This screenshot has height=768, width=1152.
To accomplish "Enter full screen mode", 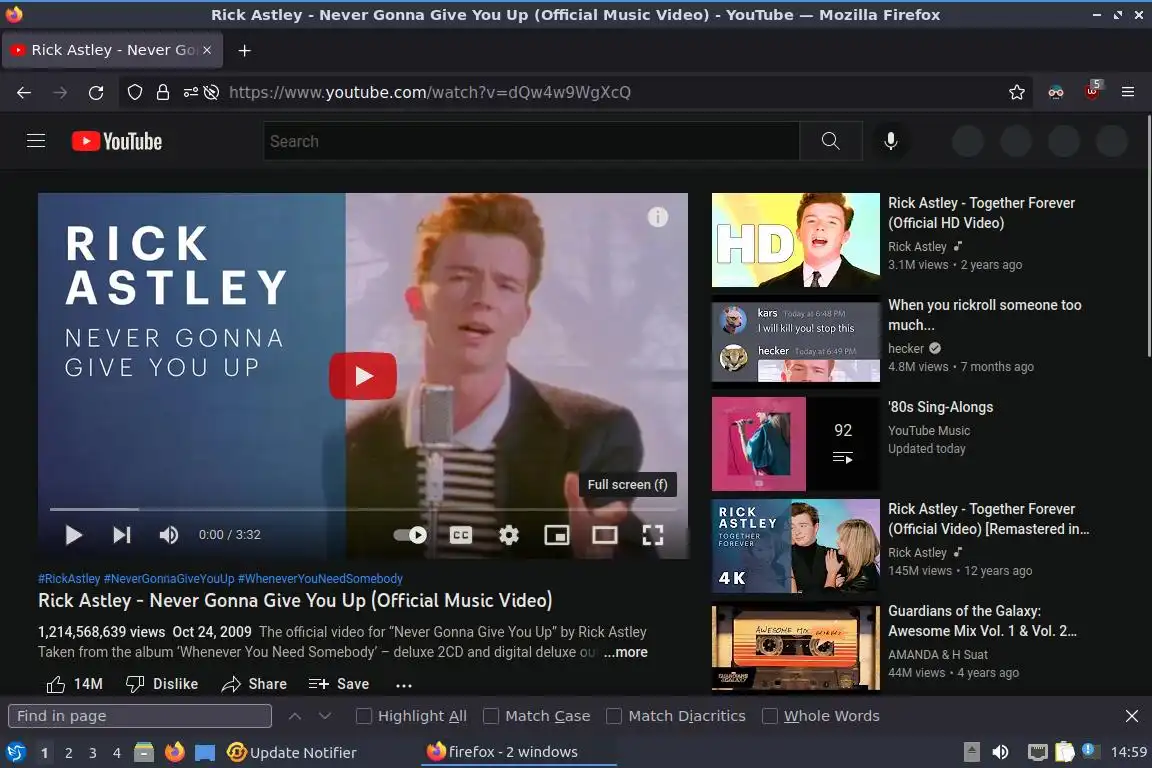I will coord(652,535).
